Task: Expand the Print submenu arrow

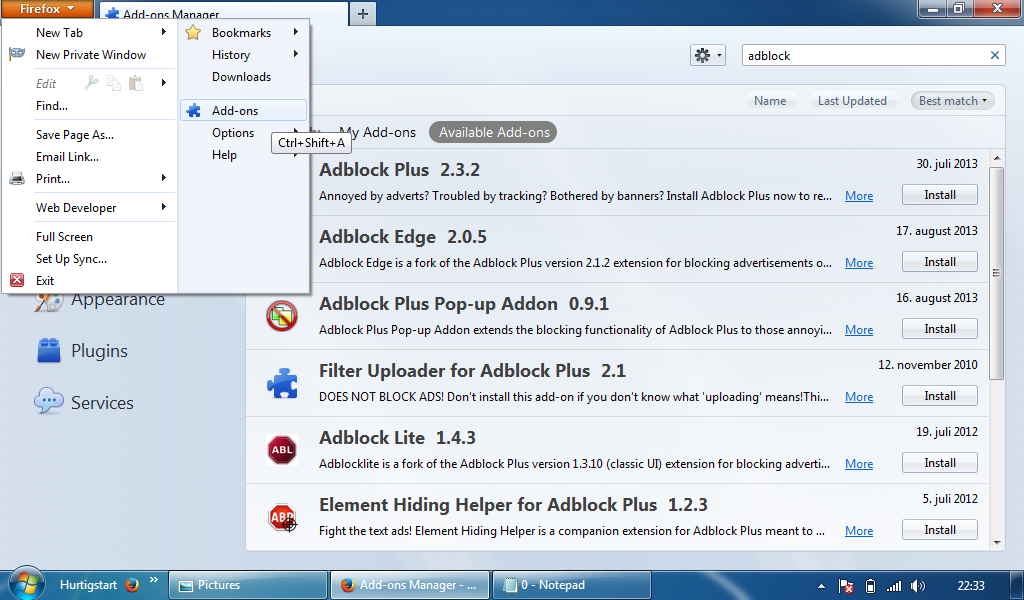Action: [x=163, y=178]
